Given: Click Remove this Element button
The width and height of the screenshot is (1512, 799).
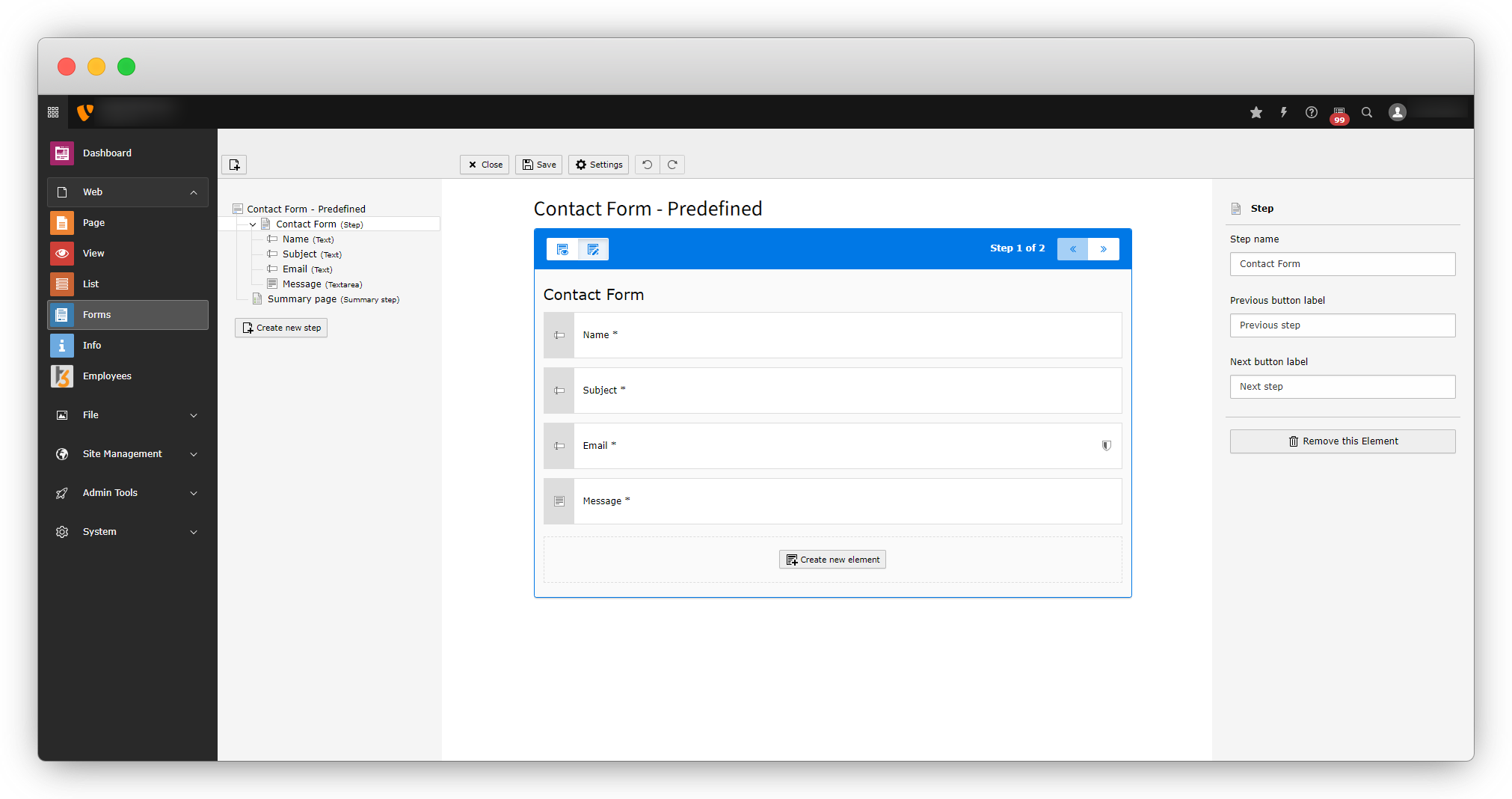Looking at the screenshot, I should pyautogui.click(x=1342, y=441).
